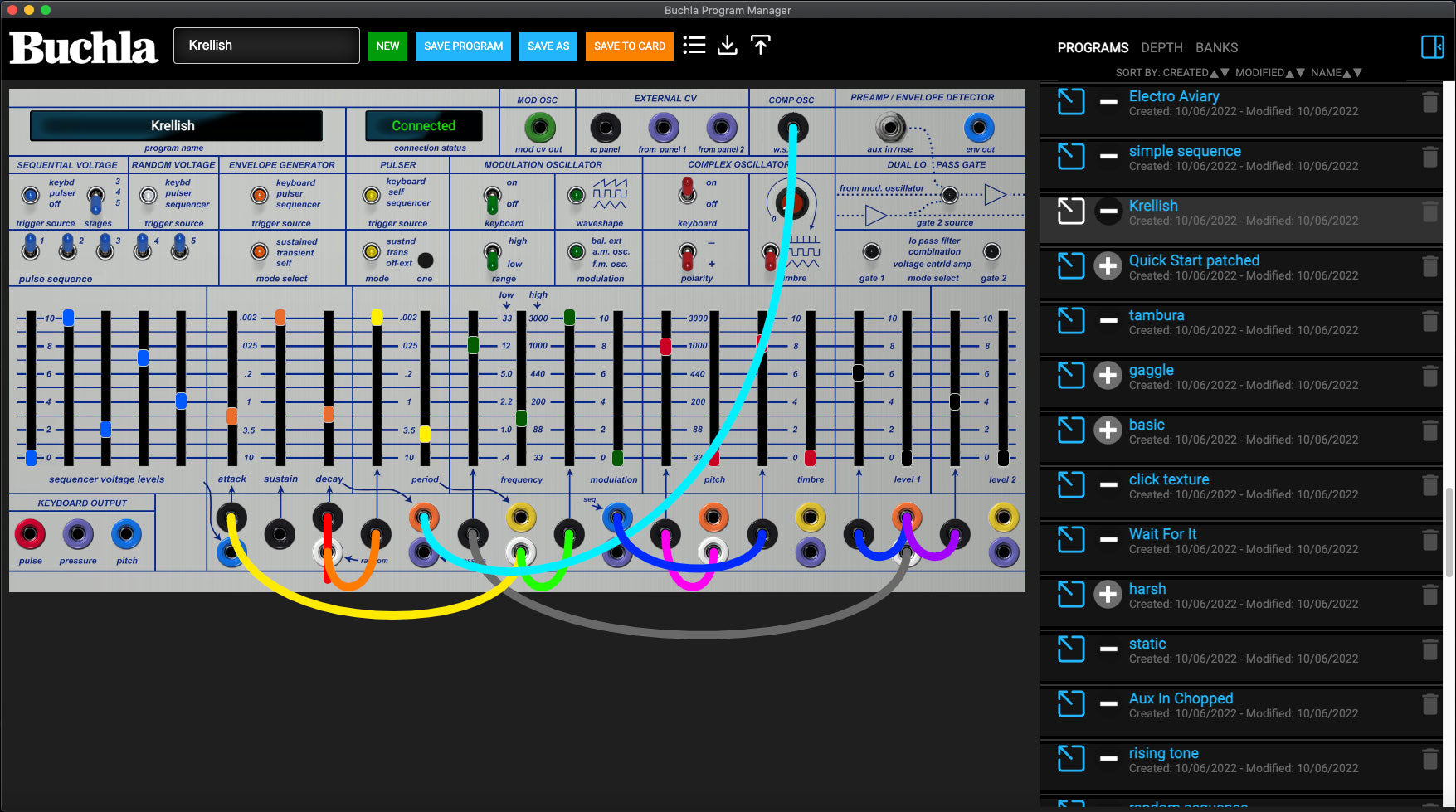This screenshot has height=812, width=1456.
Task: Click the download icon in top toolbar
Action: 728,45
